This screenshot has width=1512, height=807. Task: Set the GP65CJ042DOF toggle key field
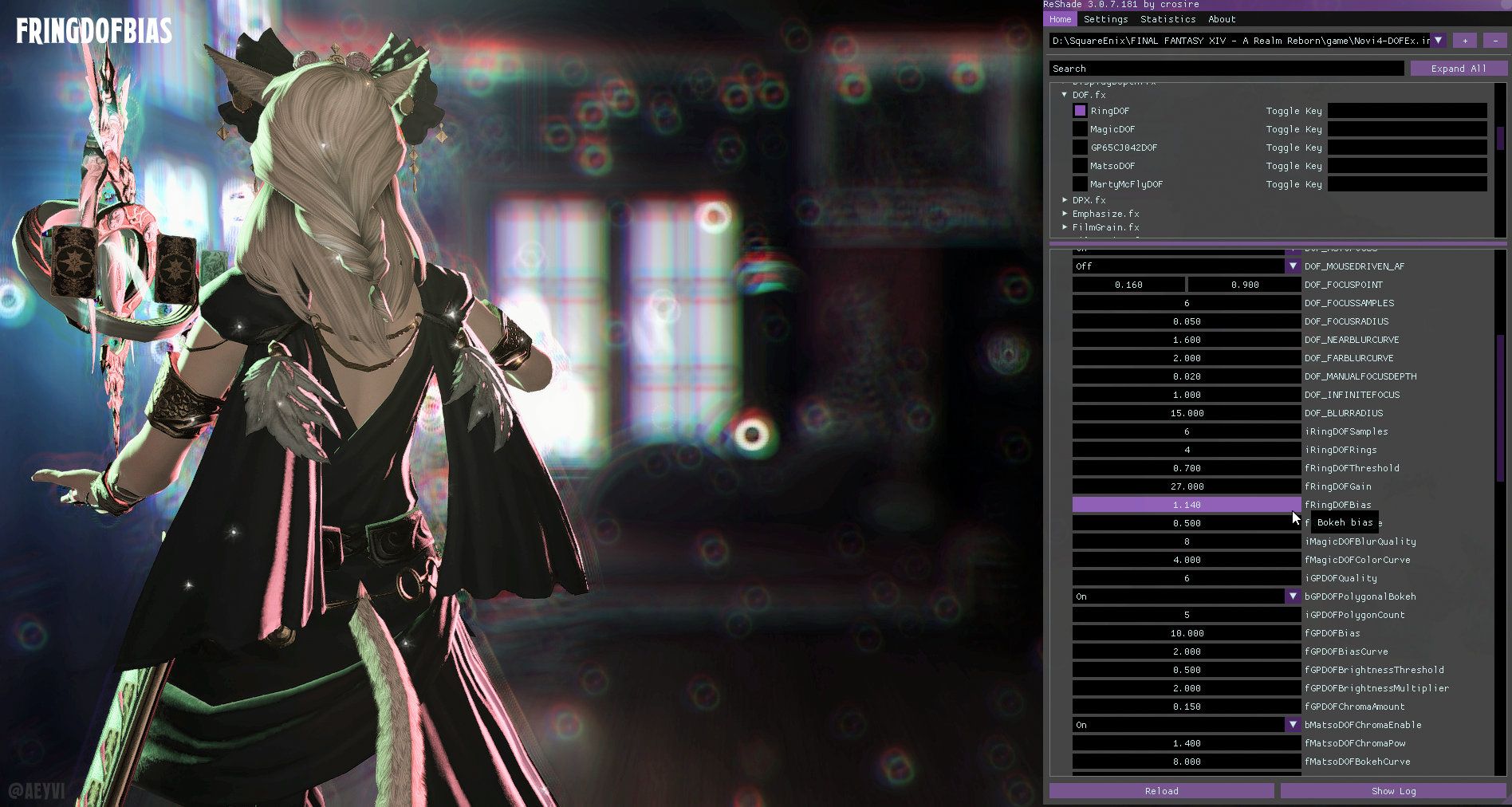click(1408, 148)
